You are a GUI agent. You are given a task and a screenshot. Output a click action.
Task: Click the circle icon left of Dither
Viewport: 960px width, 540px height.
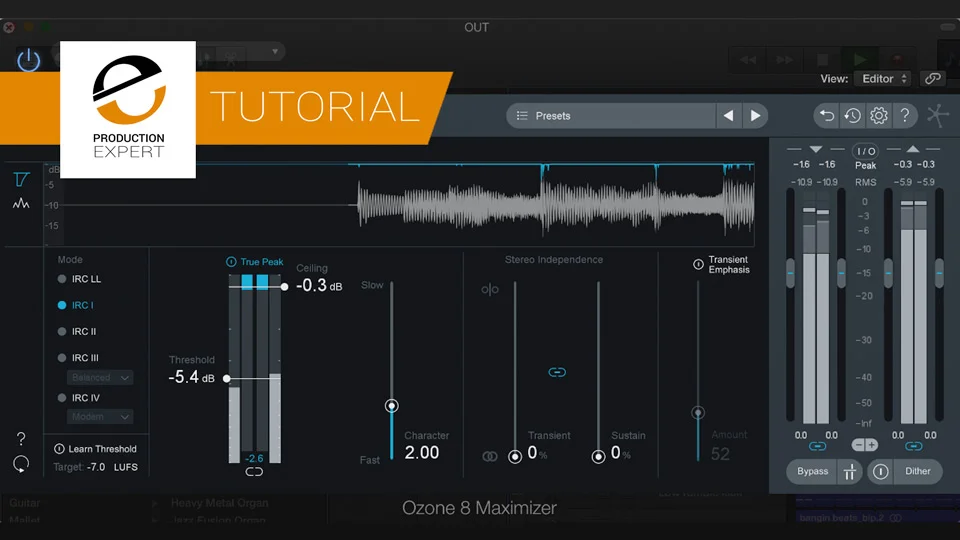click(880, 471)
